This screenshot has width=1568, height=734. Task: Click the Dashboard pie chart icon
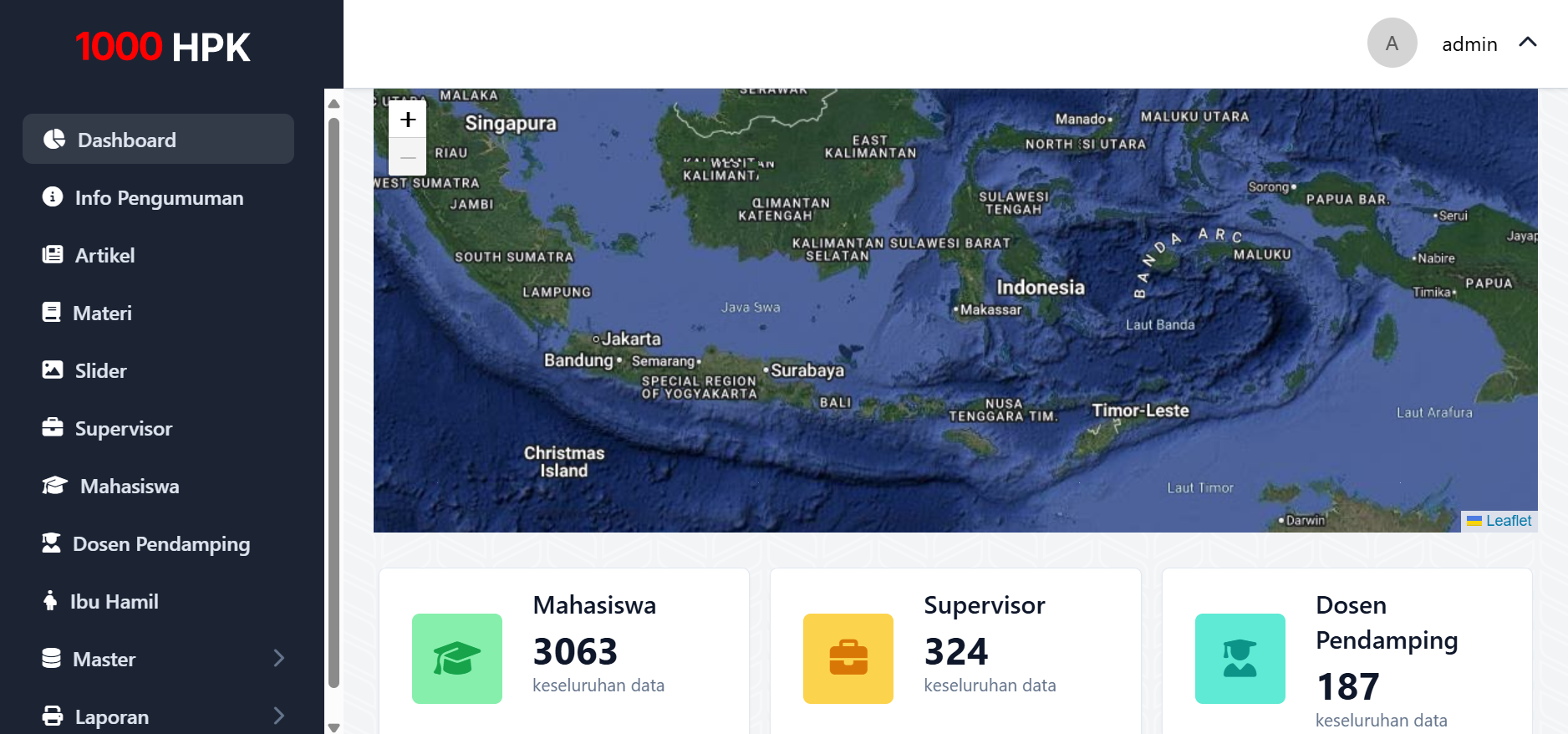pyautogui.click(x=54, y=139)
